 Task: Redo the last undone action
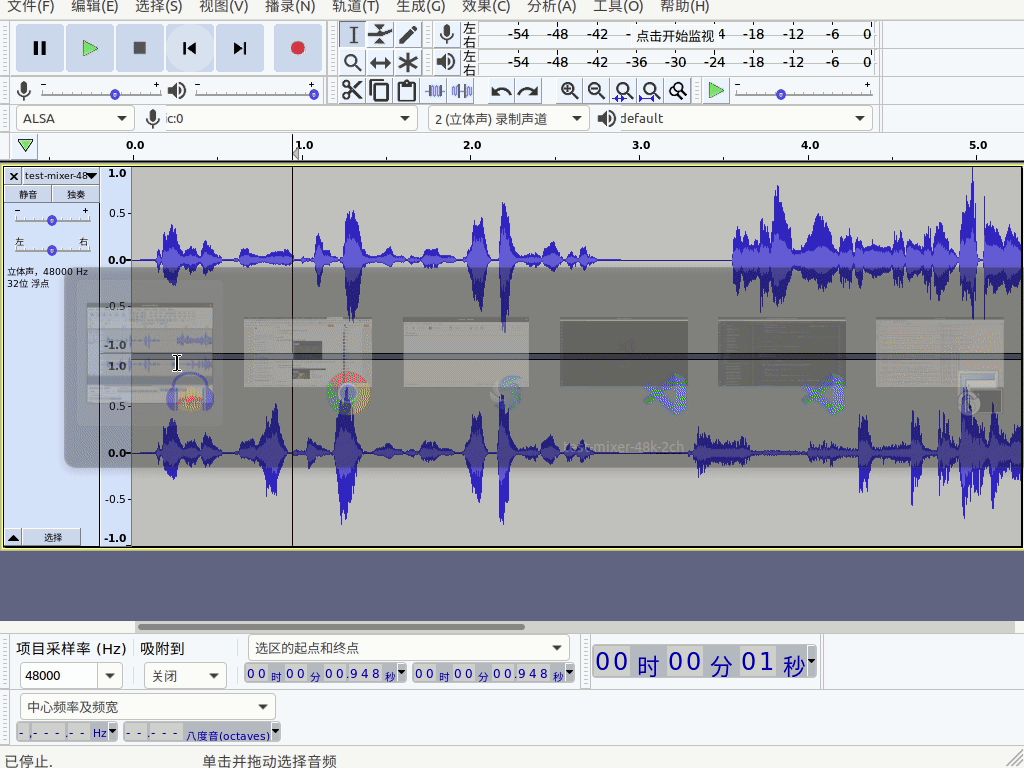click(528, 90)
